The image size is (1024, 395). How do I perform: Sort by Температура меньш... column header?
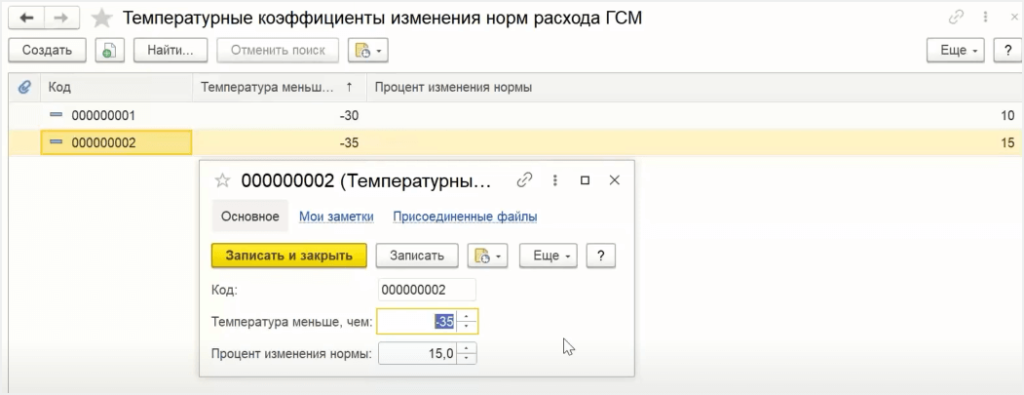280,87
